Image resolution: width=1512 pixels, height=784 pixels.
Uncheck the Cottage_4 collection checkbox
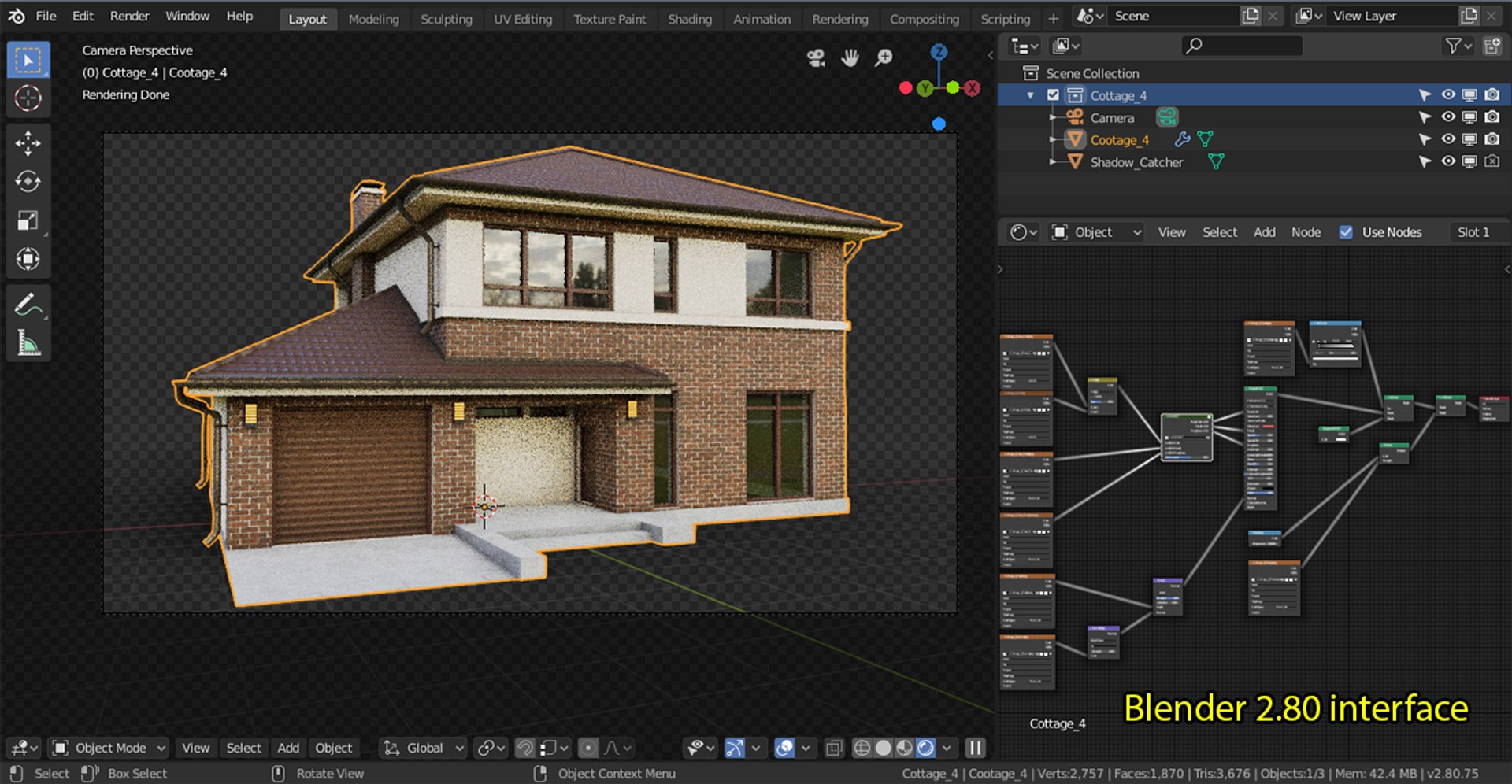tap(1053, 95)
